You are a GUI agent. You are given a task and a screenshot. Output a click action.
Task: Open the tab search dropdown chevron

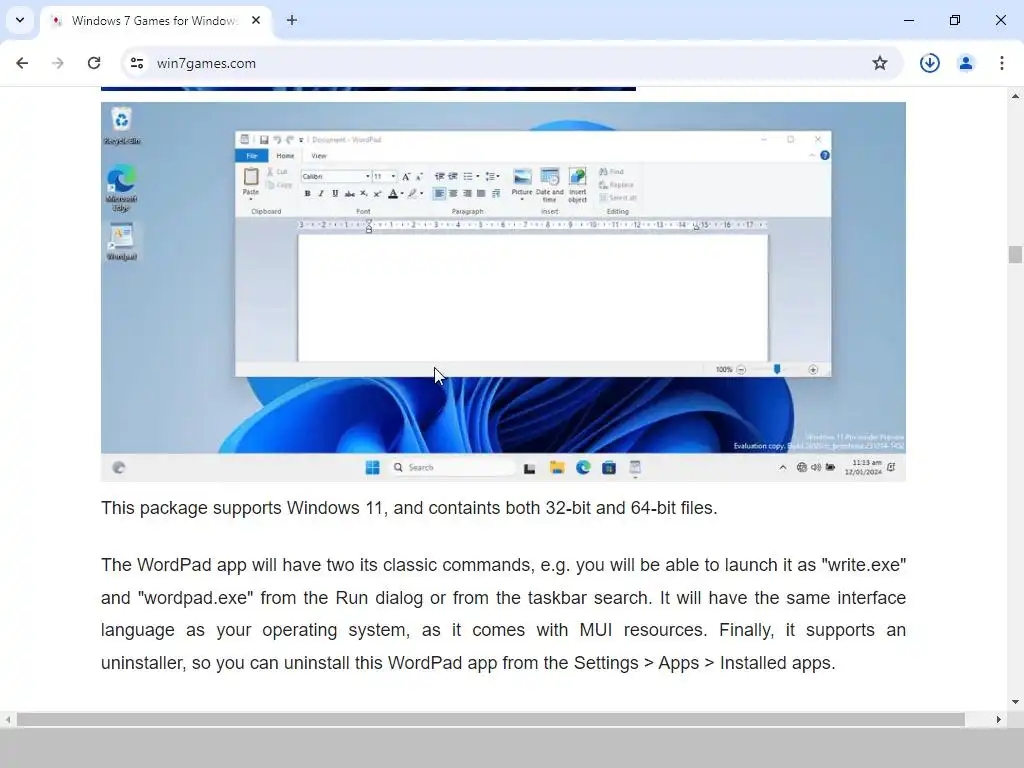tap(20, 20)
